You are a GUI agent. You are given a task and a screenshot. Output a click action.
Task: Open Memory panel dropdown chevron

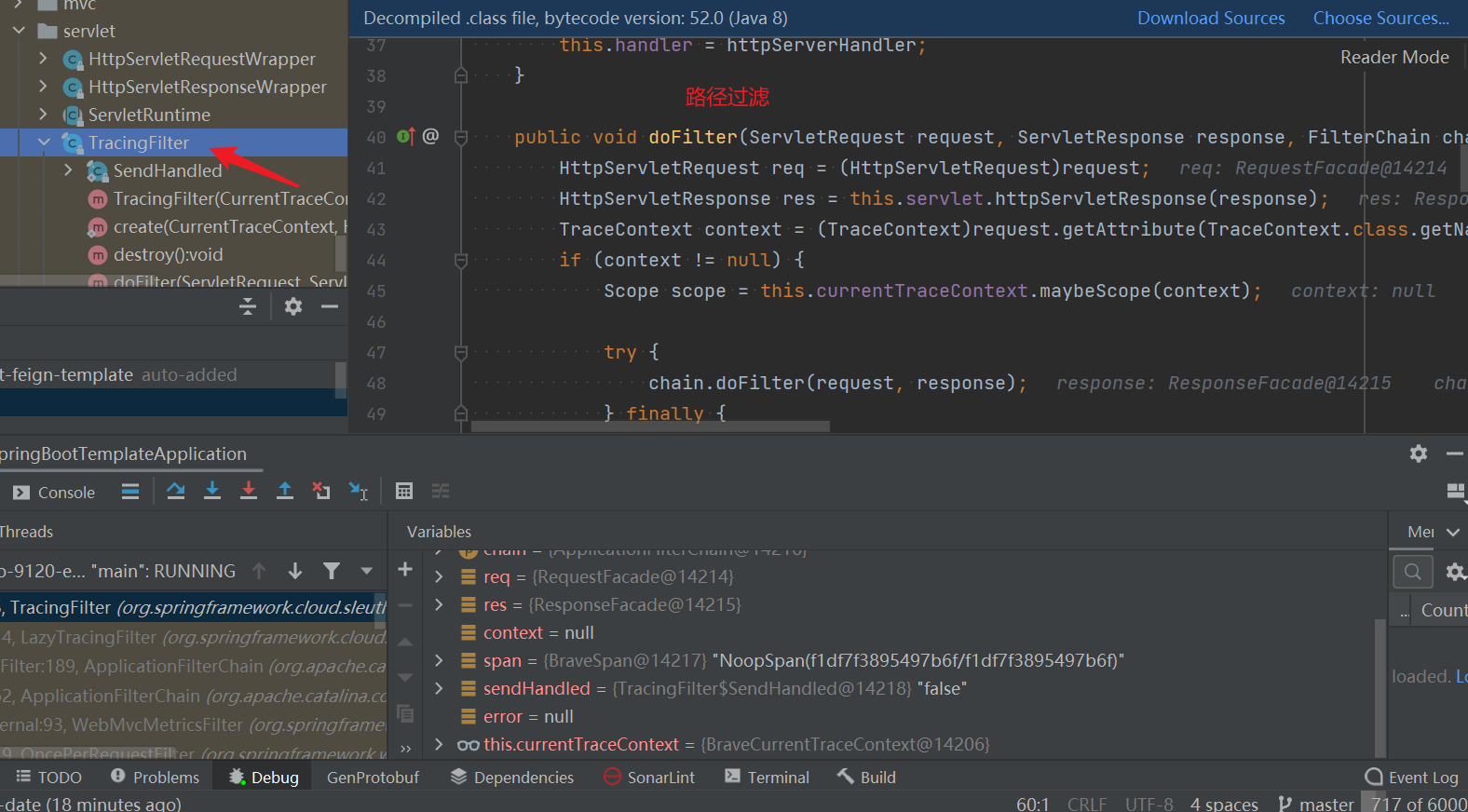pos(1453,532)
